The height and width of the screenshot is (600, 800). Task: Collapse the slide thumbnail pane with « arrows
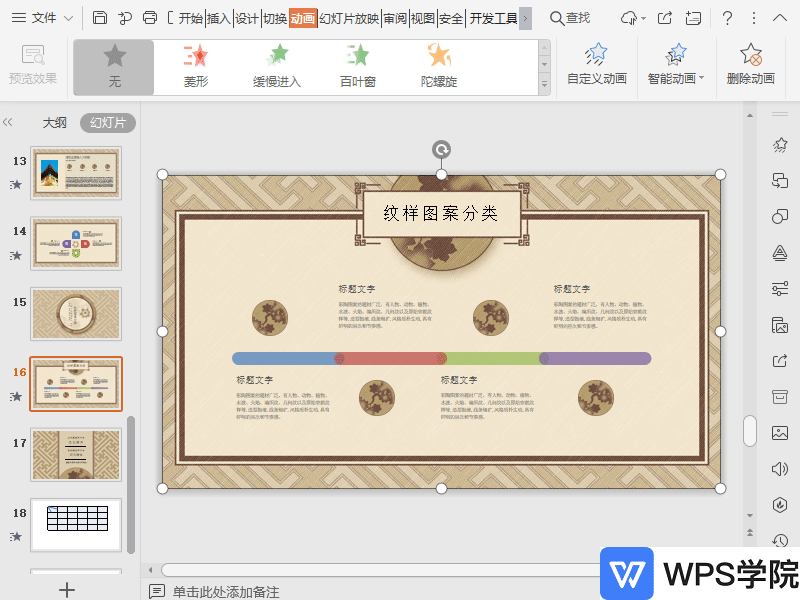pyautogui.click(x=10, y=122)
